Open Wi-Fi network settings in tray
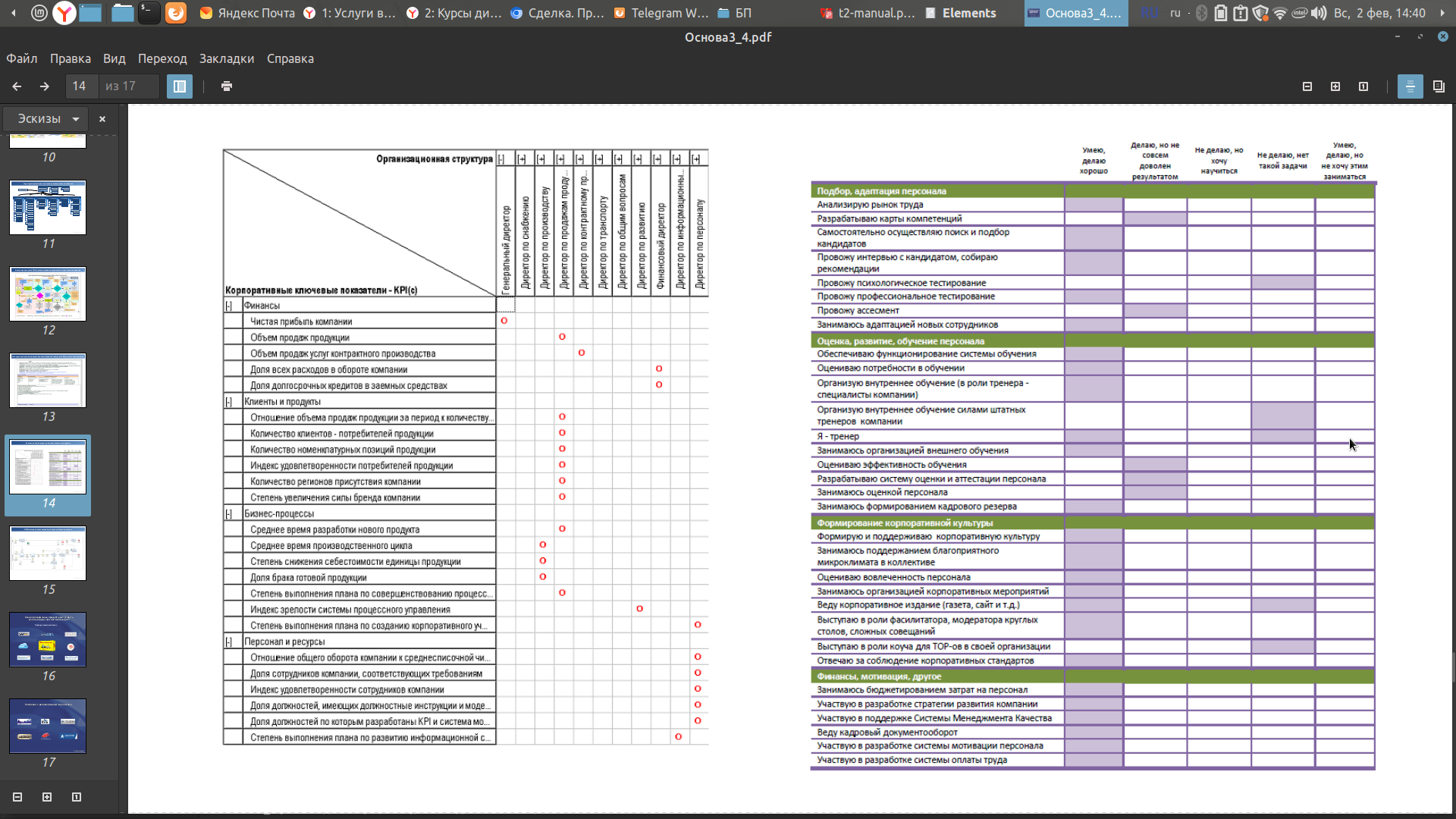1456x819 pixels. [1280, 13]
